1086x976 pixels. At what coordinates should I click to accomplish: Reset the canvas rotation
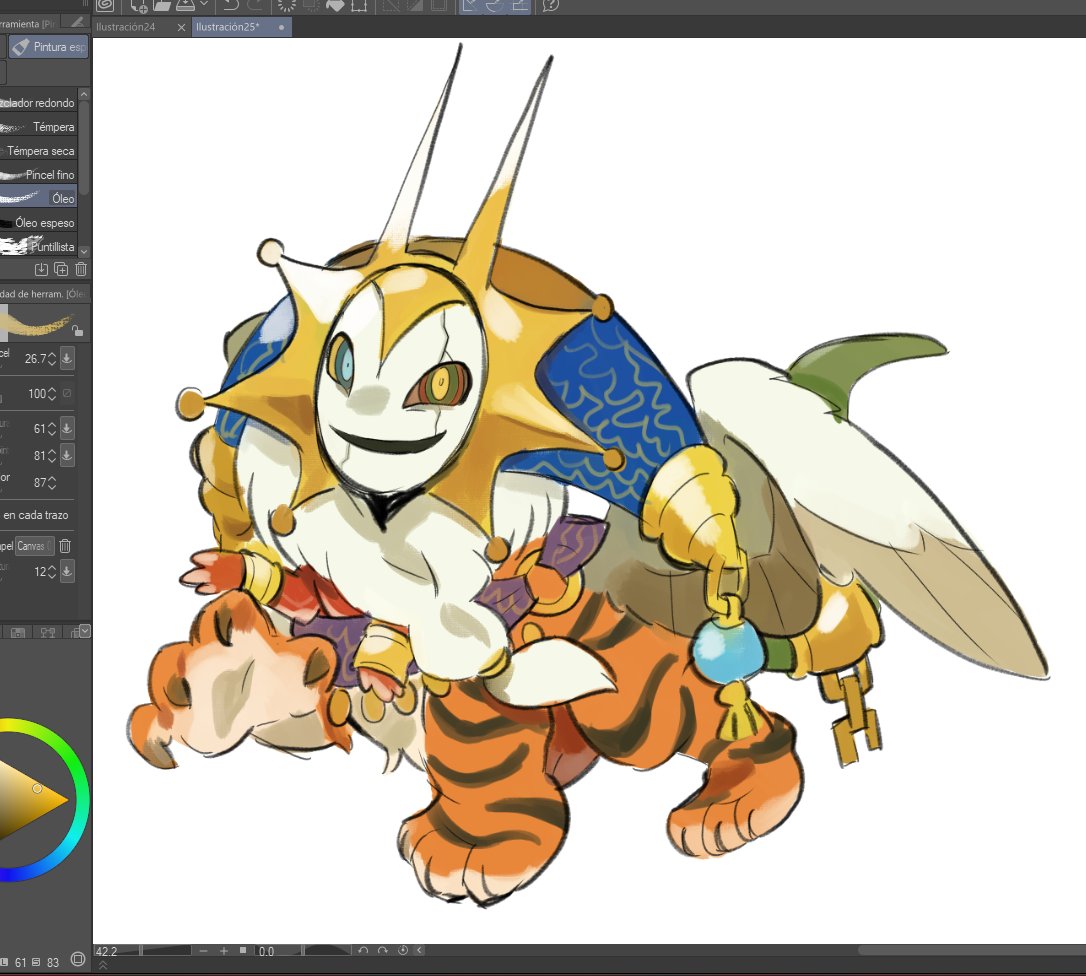click(x=402, y=950)
